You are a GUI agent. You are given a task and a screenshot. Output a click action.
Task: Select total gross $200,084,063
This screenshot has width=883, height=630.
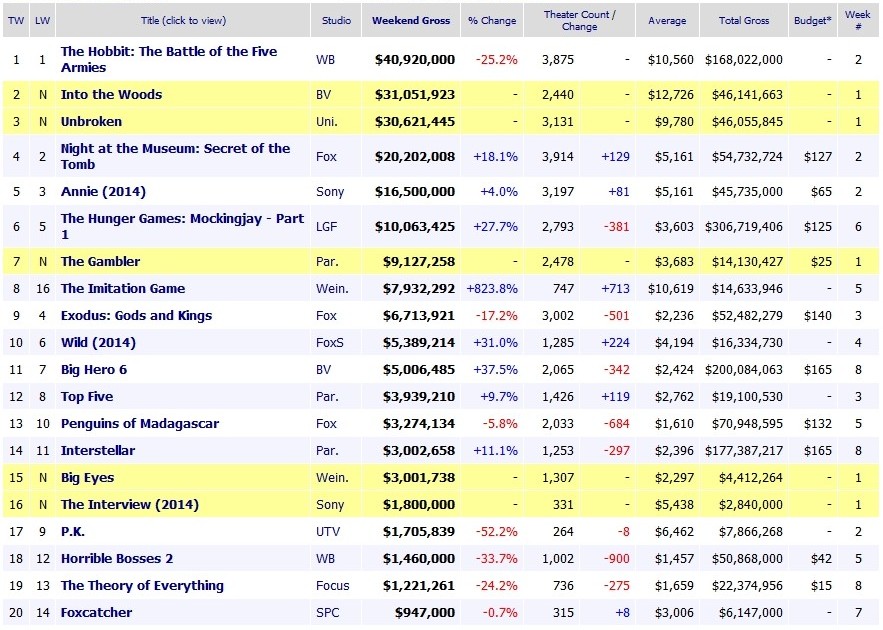[744, 369]
